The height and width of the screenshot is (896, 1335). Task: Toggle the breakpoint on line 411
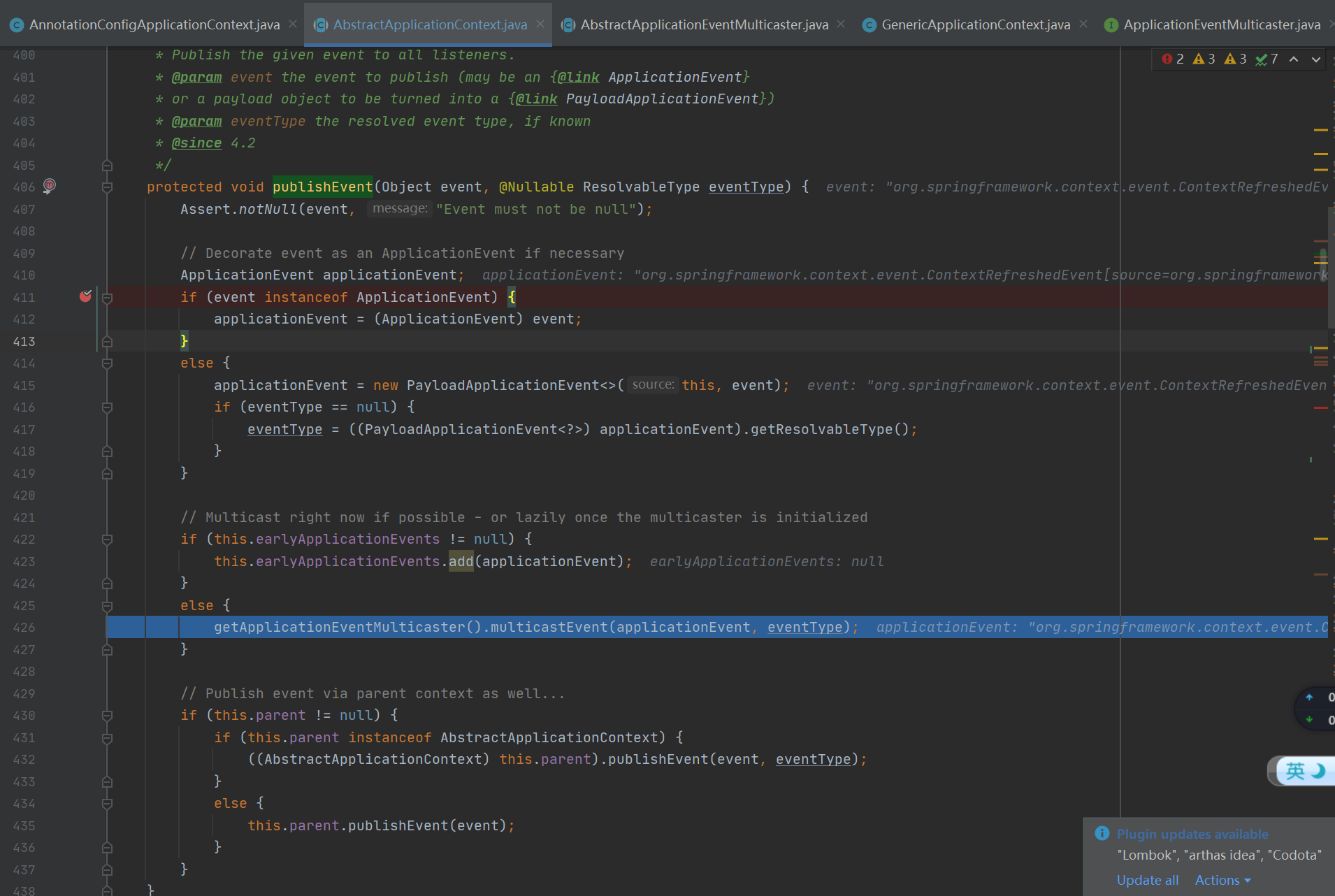click(x=85, y=296)
